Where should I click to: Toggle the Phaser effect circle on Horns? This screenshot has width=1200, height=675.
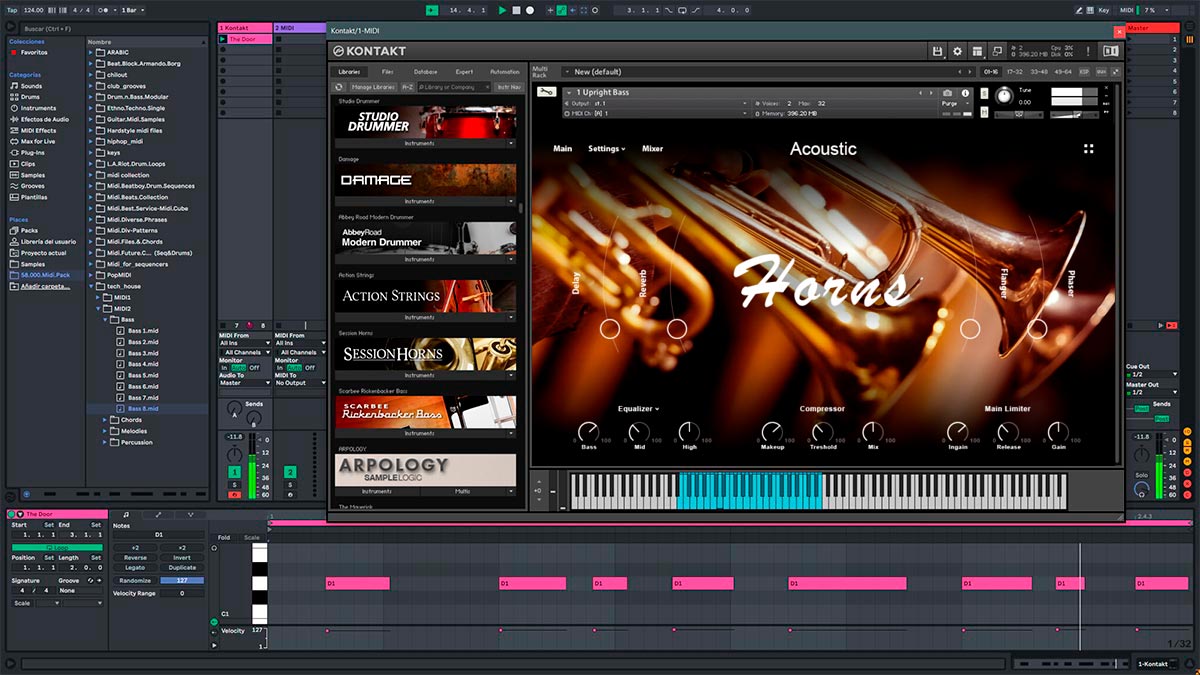(x=1037, y=328)
